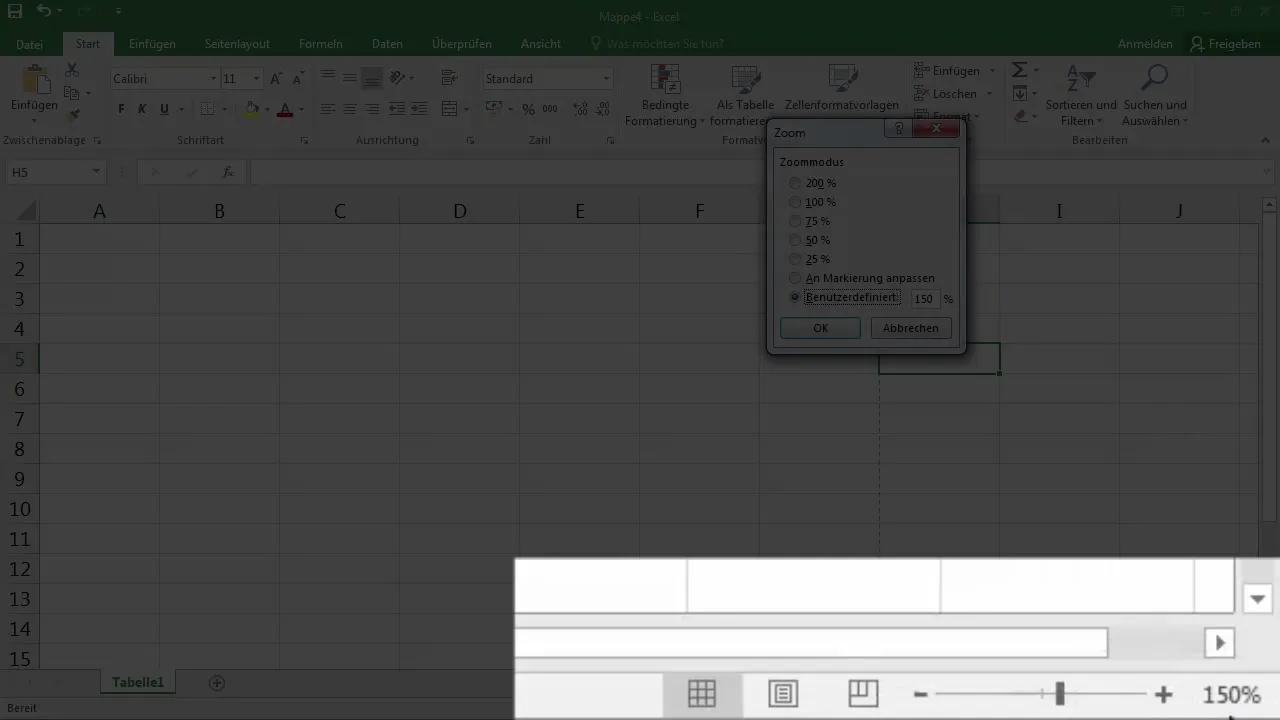
Task: Click the Freigeben share button
Action: [1225, 44]
